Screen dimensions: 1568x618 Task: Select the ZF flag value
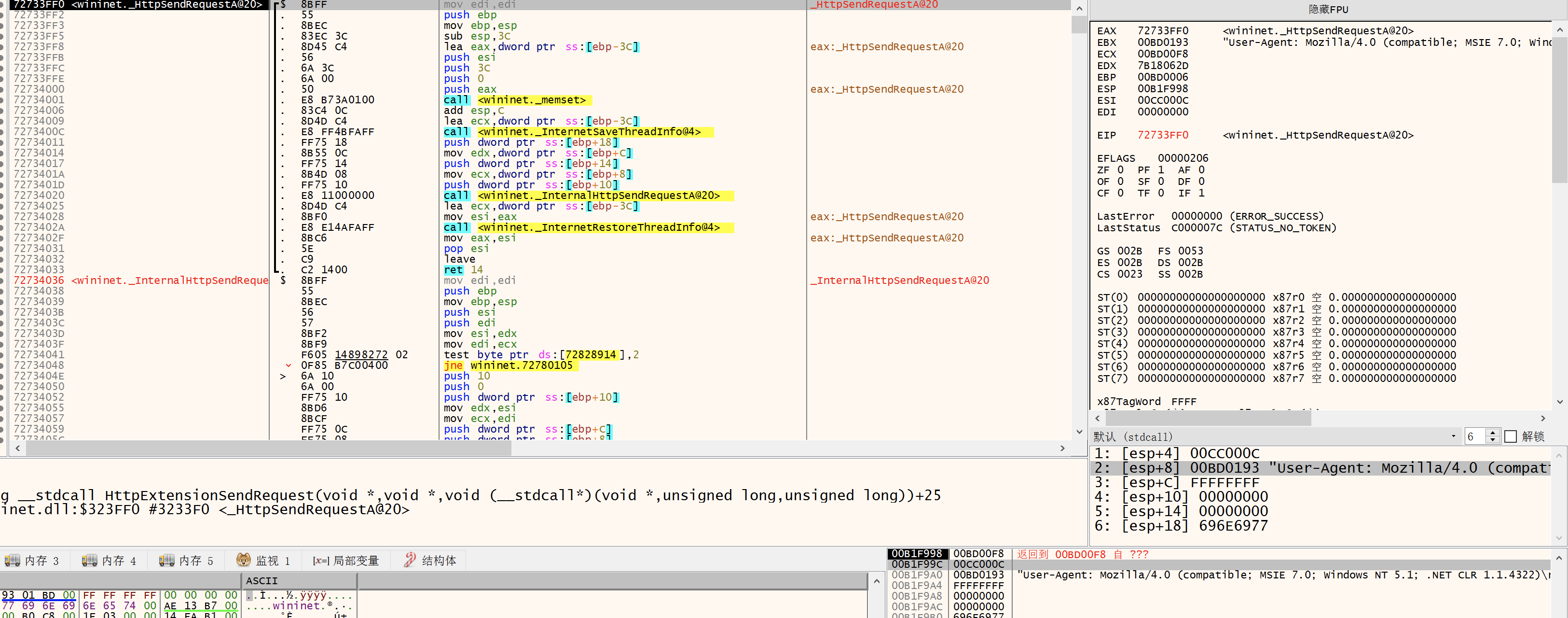pyautogui.click(x=1120, y=169)
